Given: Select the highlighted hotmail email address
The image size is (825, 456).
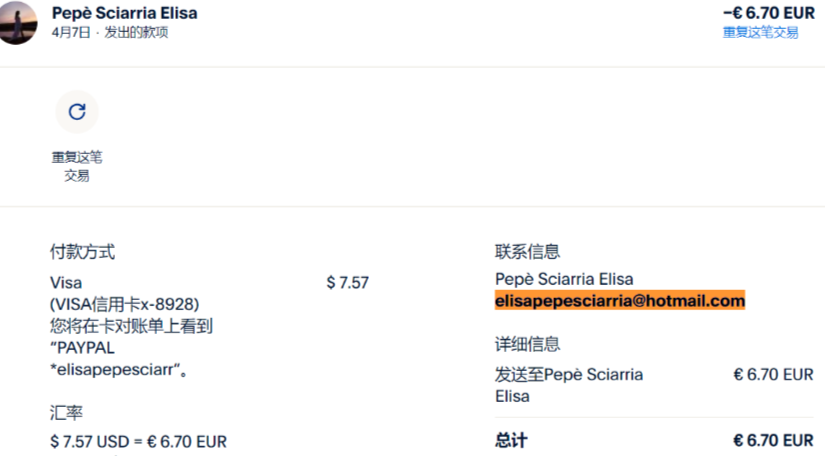Looking at the screenshot, I should coord(620,301).
